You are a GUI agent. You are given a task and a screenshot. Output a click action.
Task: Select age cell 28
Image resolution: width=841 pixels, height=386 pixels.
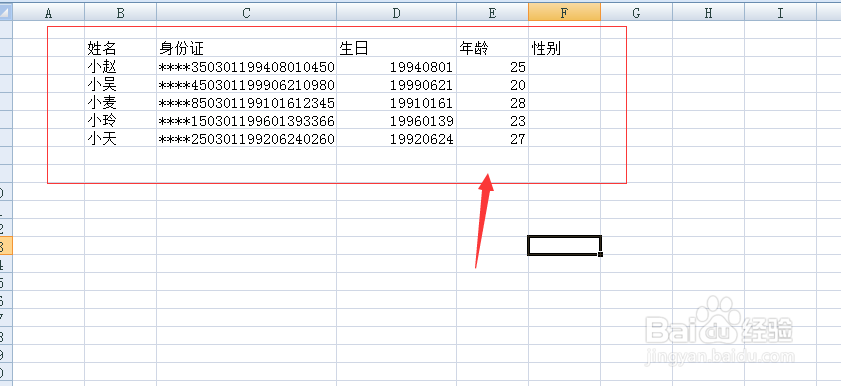(x=492, y=102)
